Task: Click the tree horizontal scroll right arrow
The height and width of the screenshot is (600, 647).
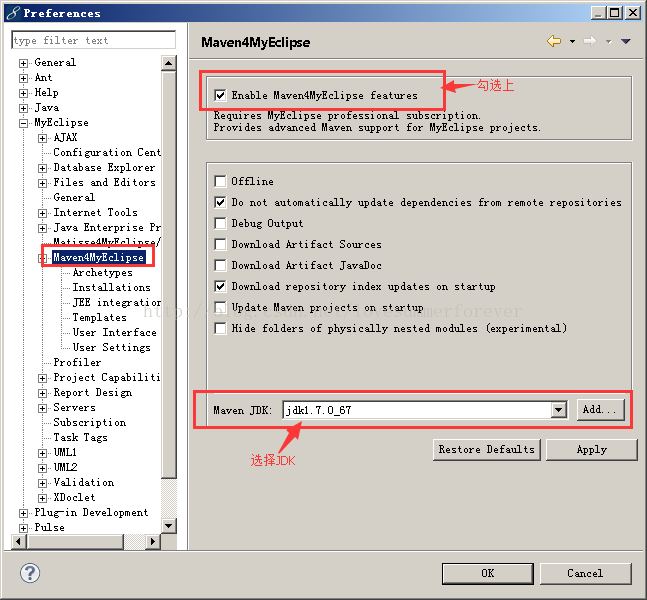Action: (x=153, y=541)
